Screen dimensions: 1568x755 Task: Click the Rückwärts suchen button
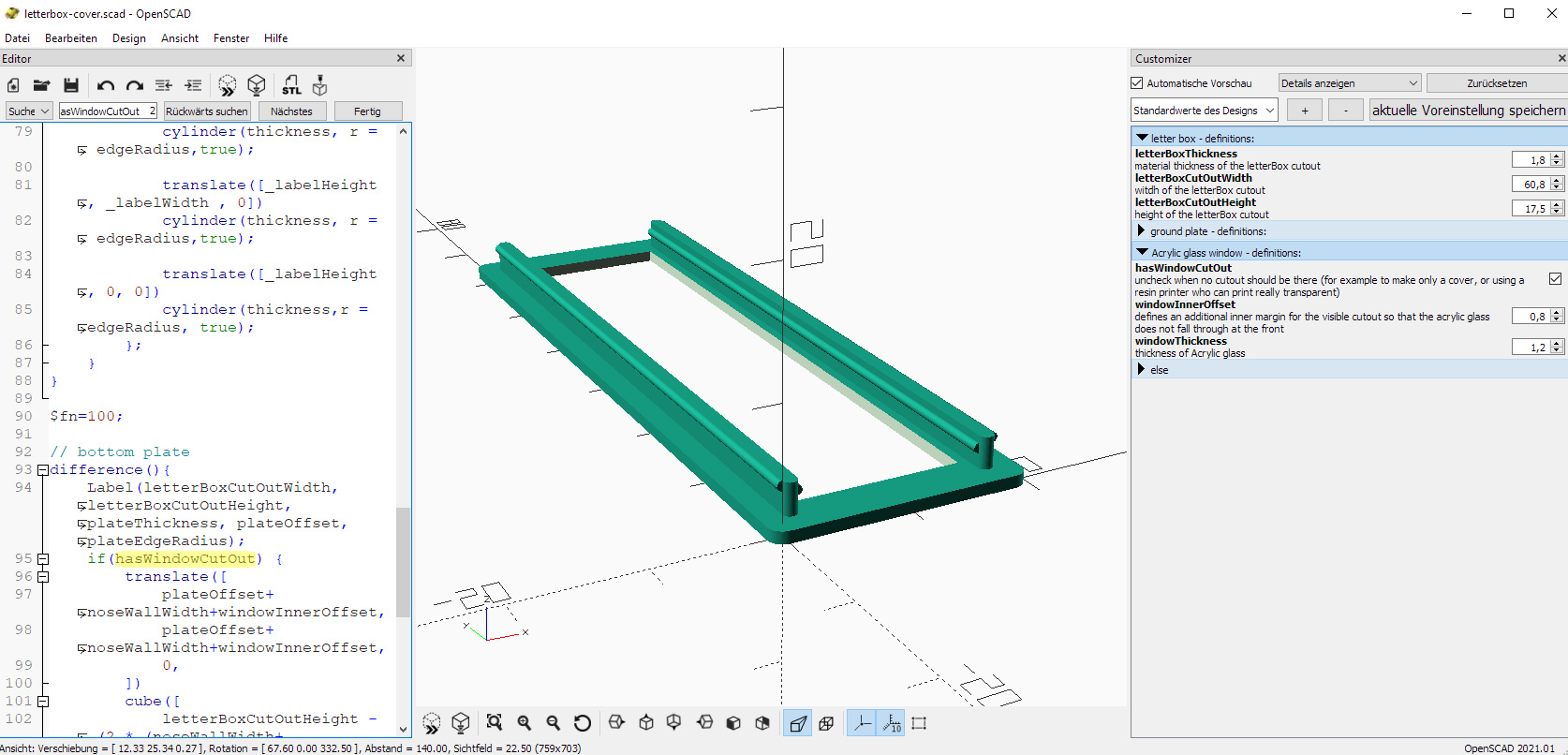[207, 111]
